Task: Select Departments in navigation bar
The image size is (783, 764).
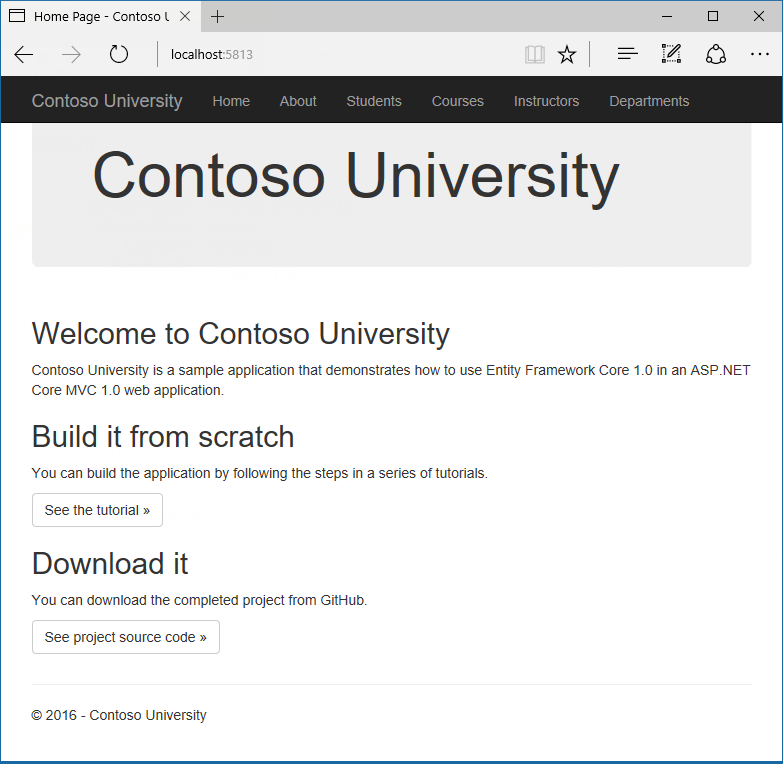Action: [x=649, y=101]
